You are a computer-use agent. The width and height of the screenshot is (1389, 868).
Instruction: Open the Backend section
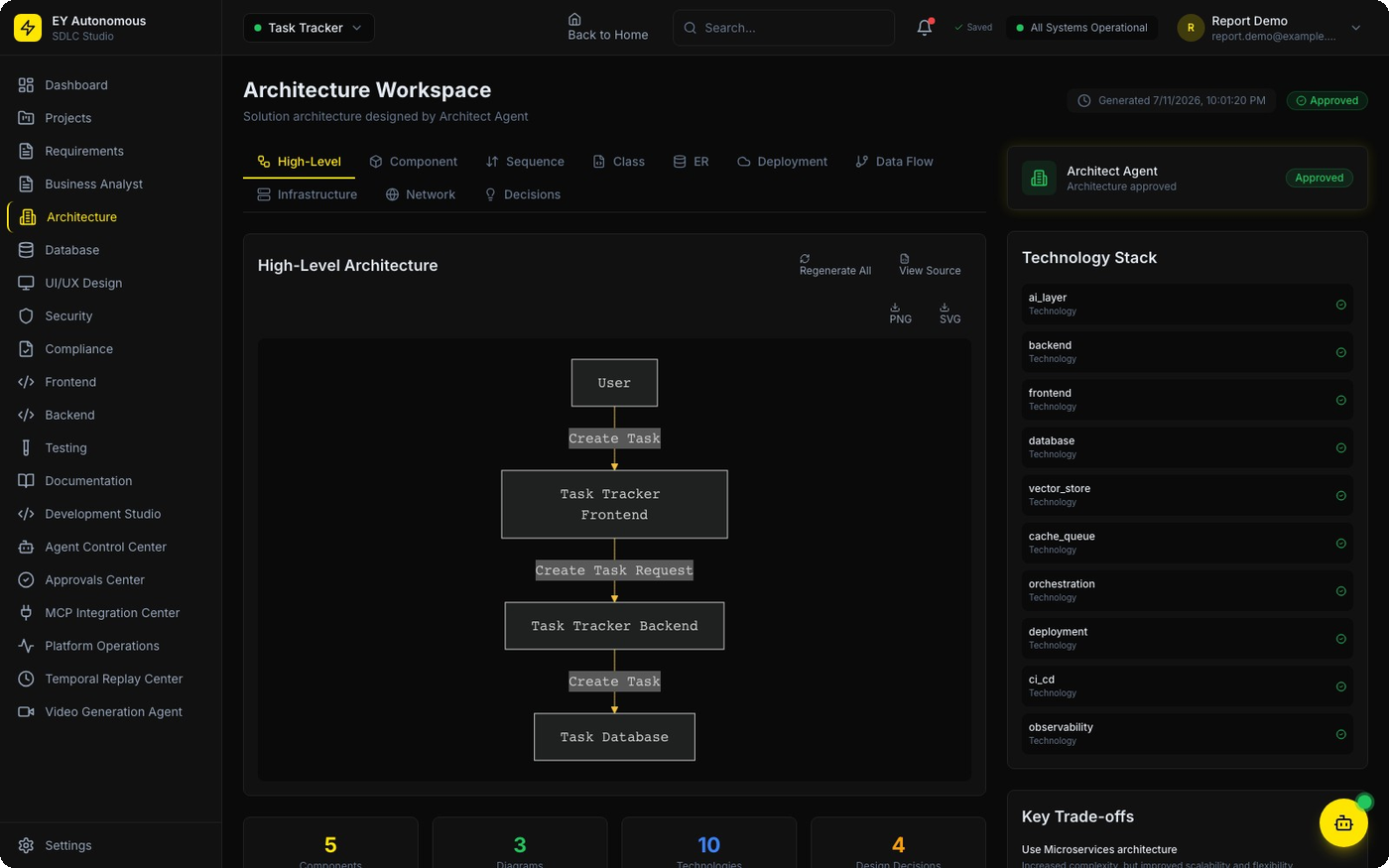coord(110,415)
